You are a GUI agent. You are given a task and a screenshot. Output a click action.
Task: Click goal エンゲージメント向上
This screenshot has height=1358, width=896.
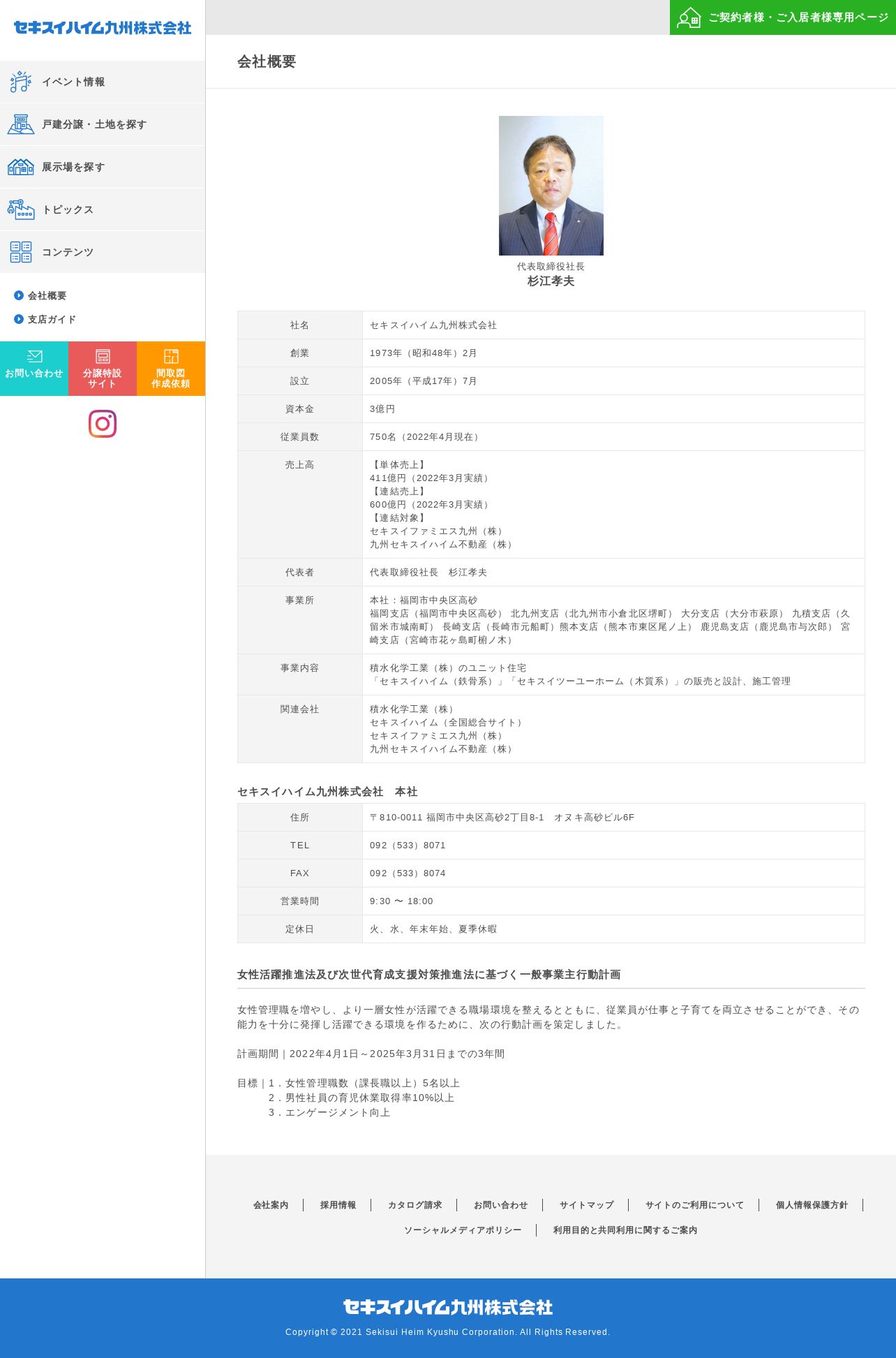[x=329, y=1113]
